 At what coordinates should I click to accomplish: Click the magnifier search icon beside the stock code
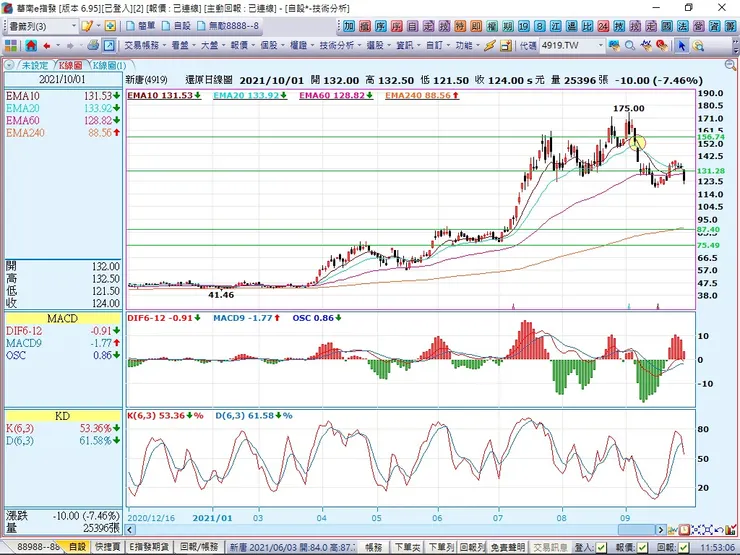(x=630, y=46)
